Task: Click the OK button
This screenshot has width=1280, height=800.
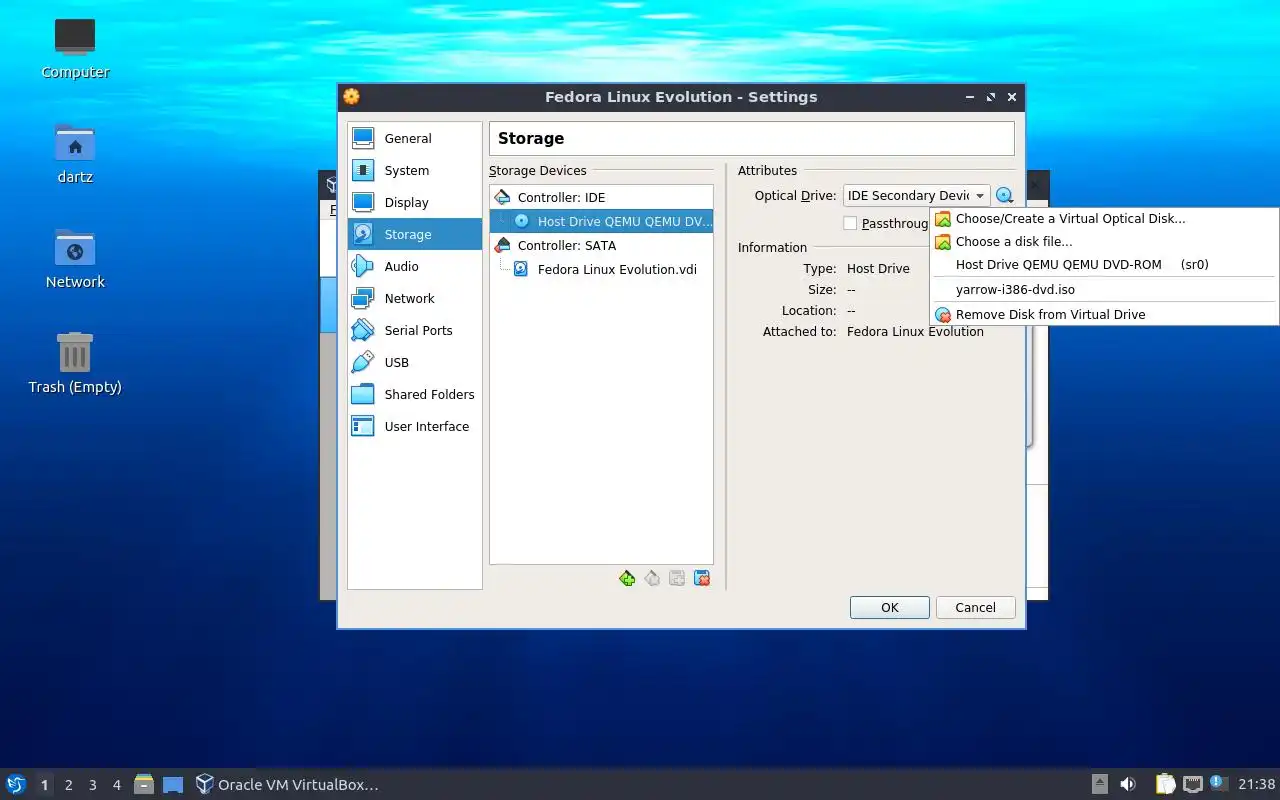Action: pyautogui.click(x=890, y=607)
